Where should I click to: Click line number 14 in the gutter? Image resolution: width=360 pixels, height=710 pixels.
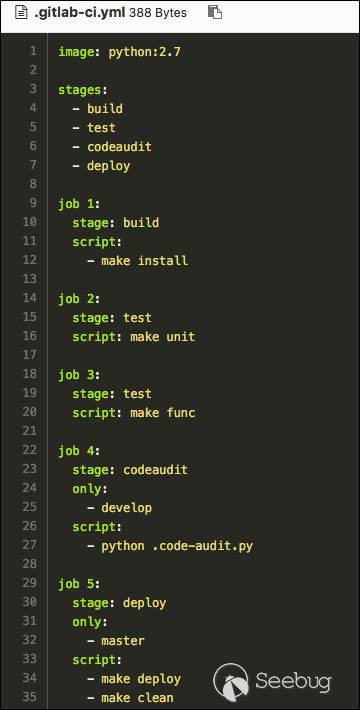coord(29,298)
